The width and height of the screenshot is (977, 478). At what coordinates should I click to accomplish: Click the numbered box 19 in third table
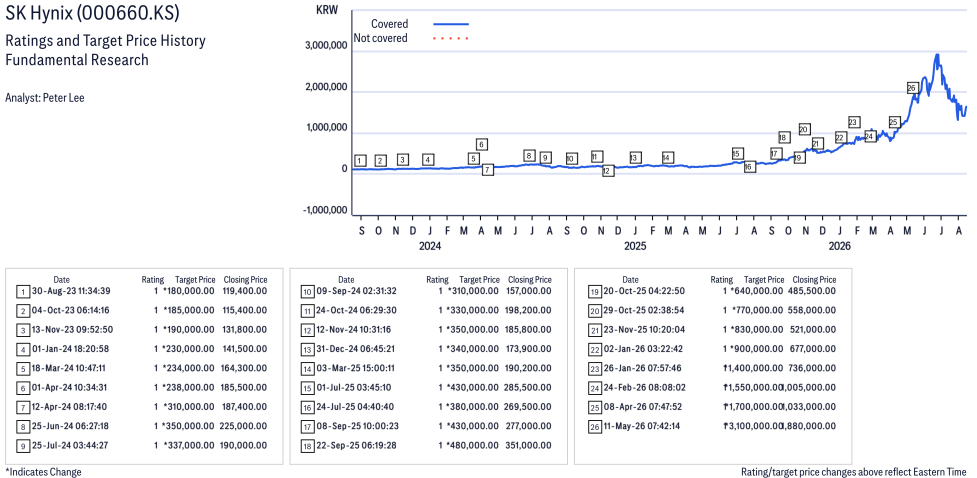point(594,291)
